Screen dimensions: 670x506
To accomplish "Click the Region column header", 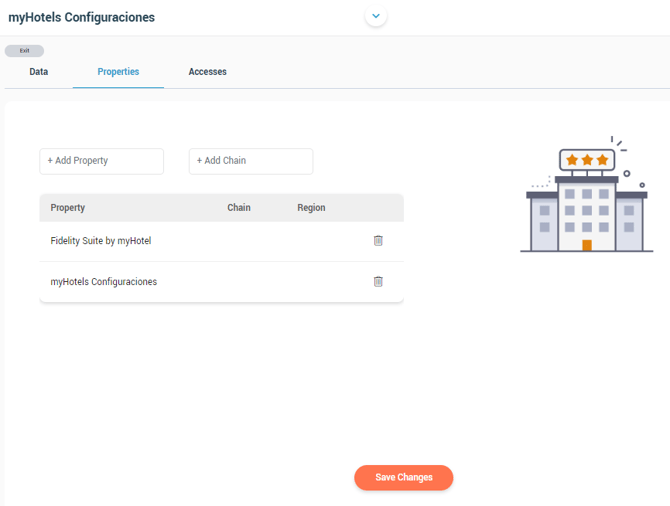I will pyautogui.click(x=311, y=208).
